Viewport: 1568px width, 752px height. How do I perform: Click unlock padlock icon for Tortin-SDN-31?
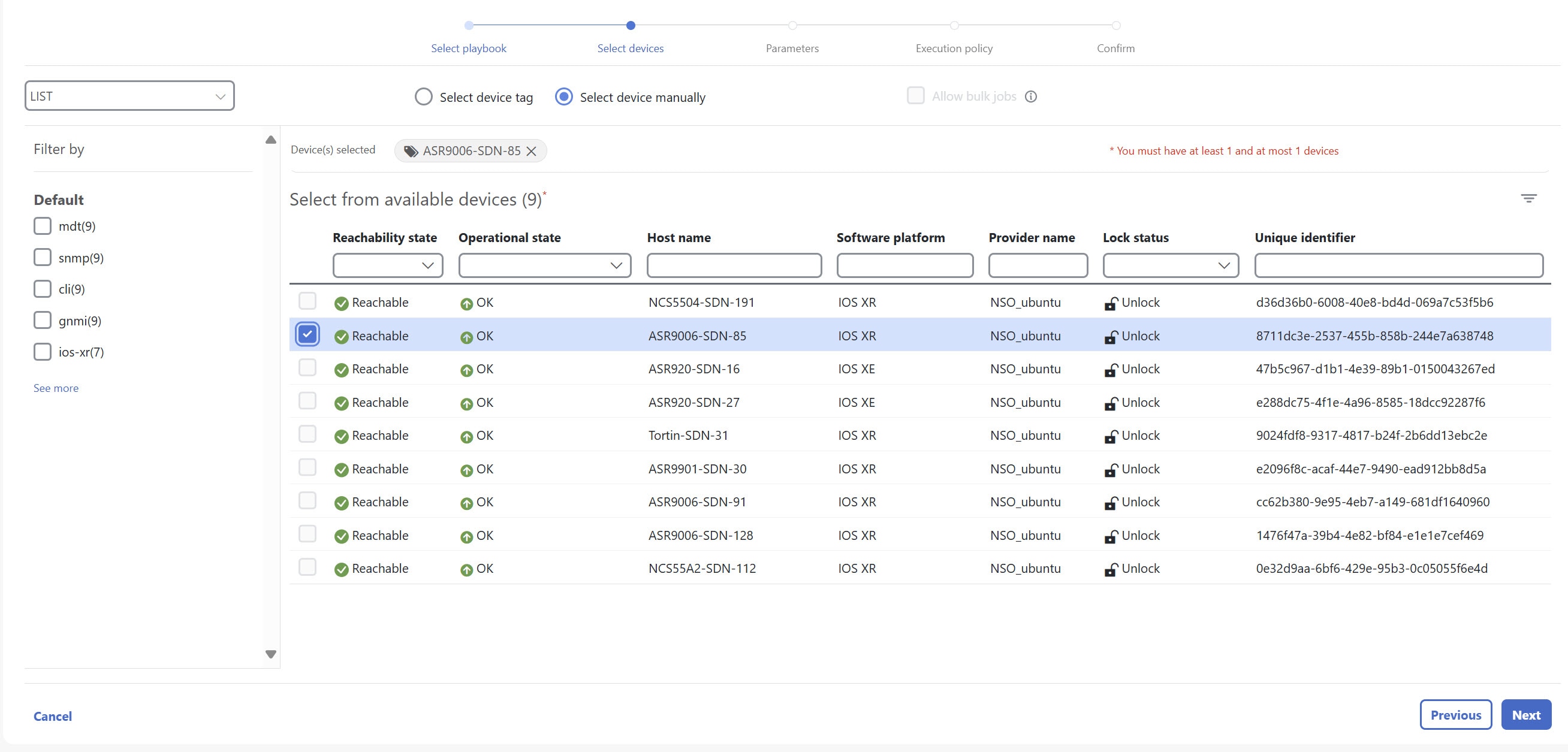[x=1111, y=436]
